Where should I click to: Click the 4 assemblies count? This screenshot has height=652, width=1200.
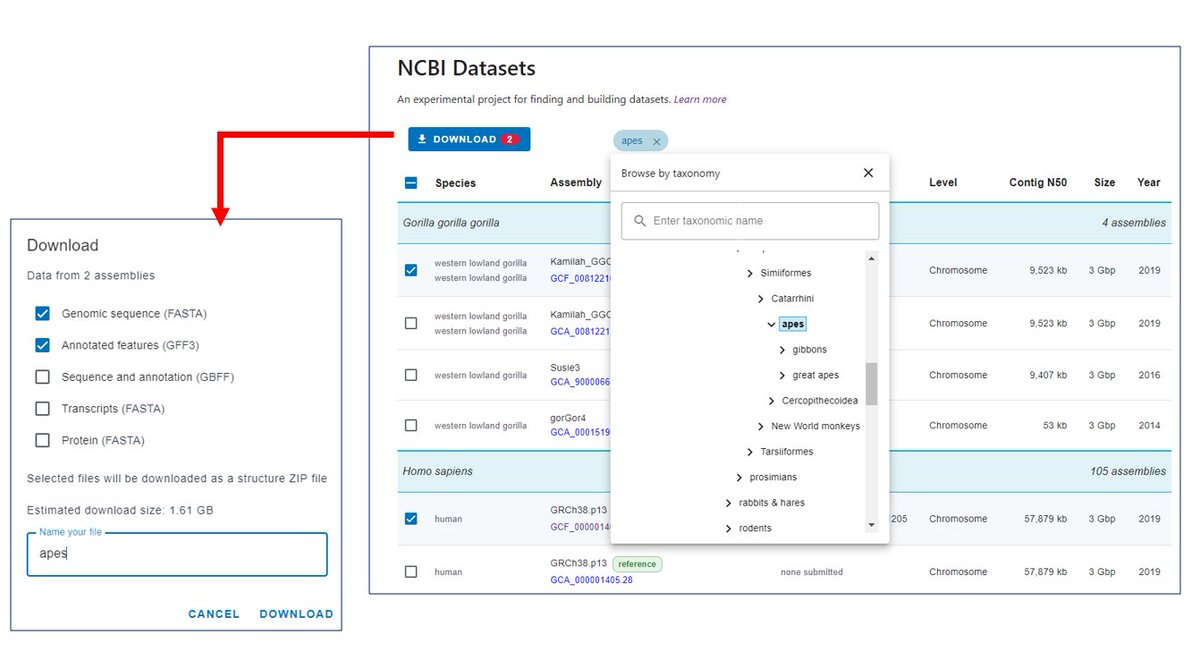click(1134, 223)
